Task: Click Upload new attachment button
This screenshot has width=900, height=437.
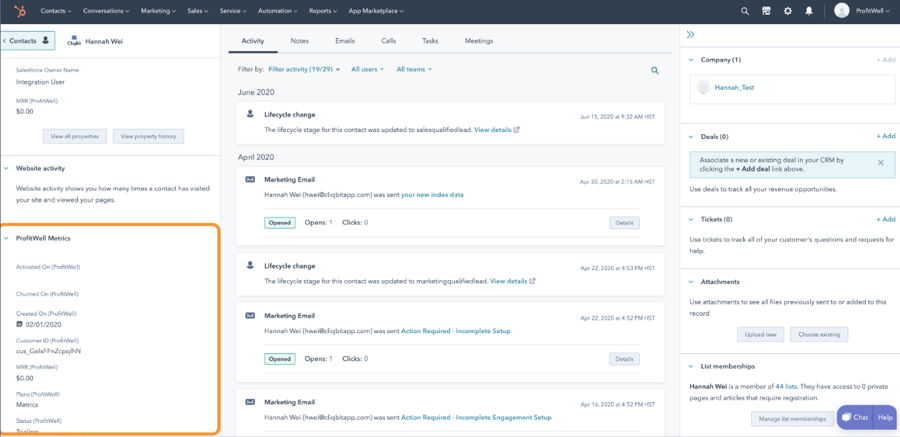Action: pyautogui.click(x=761, y=334)
